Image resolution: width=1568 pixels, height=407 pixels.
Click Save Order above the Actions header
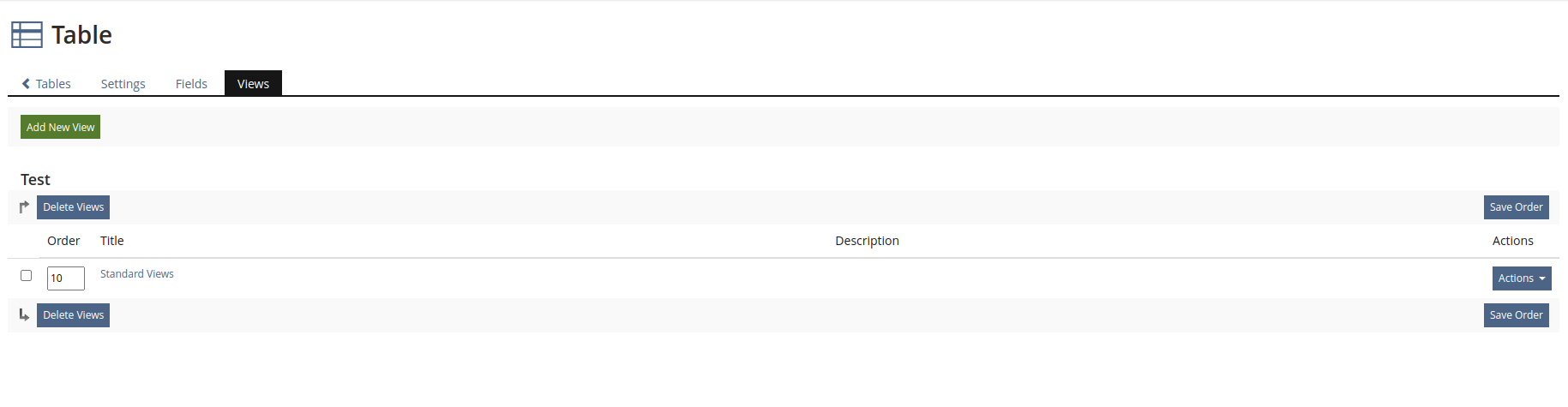point(1516,207)
